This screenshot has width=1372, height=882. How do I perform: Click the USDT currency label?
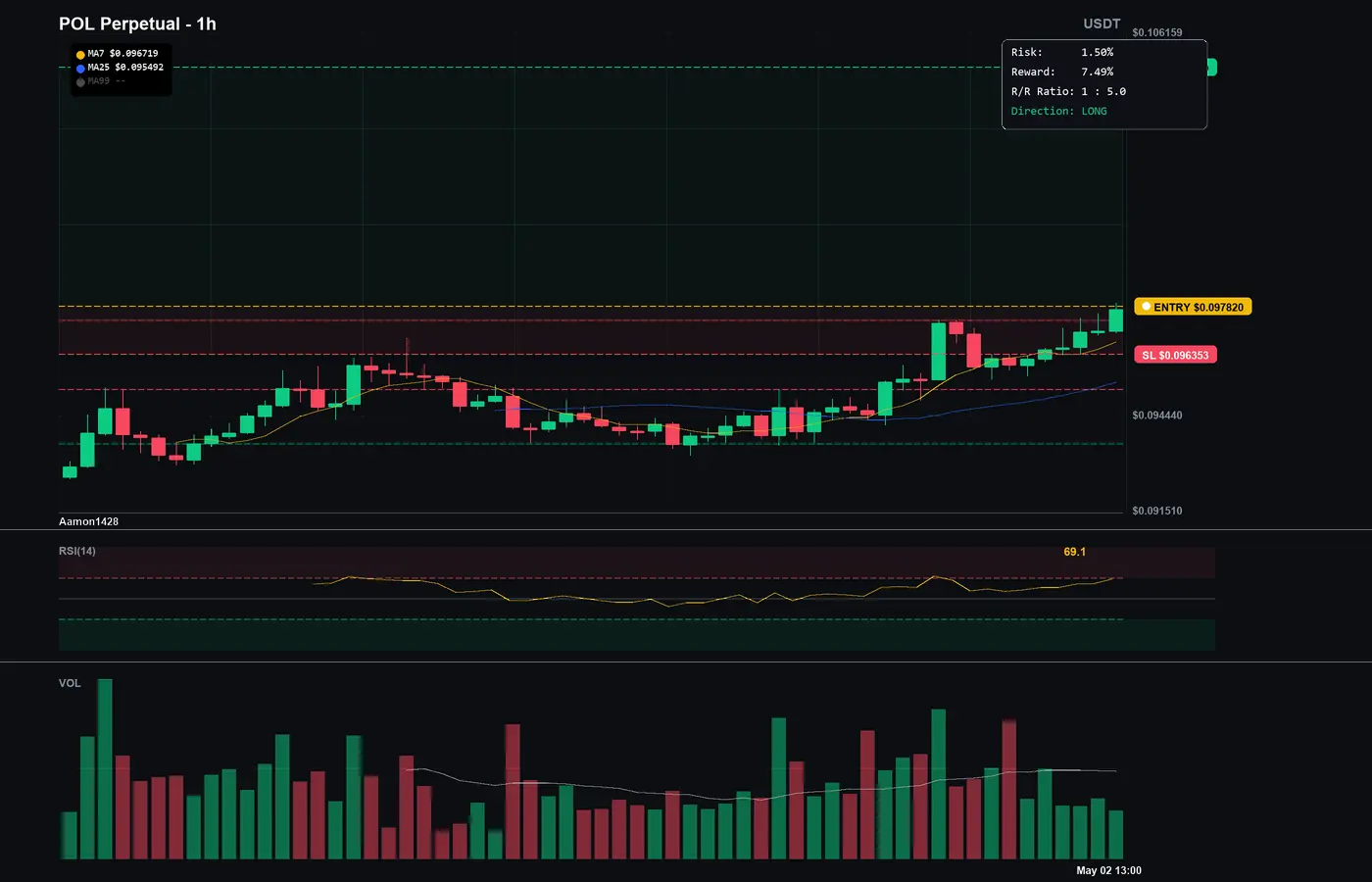pos(1102,24)
